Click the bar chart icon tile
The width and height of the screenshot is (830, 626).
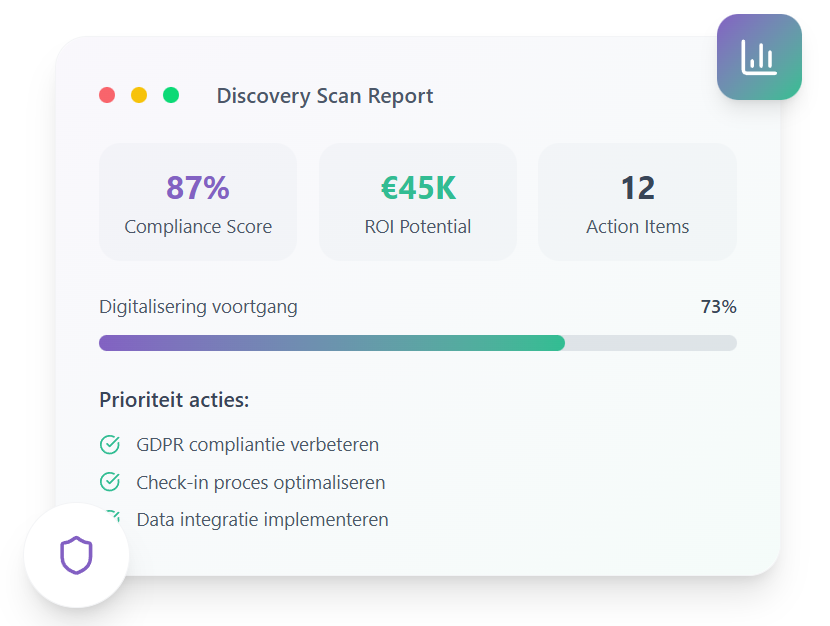click(x=759, y=57)
